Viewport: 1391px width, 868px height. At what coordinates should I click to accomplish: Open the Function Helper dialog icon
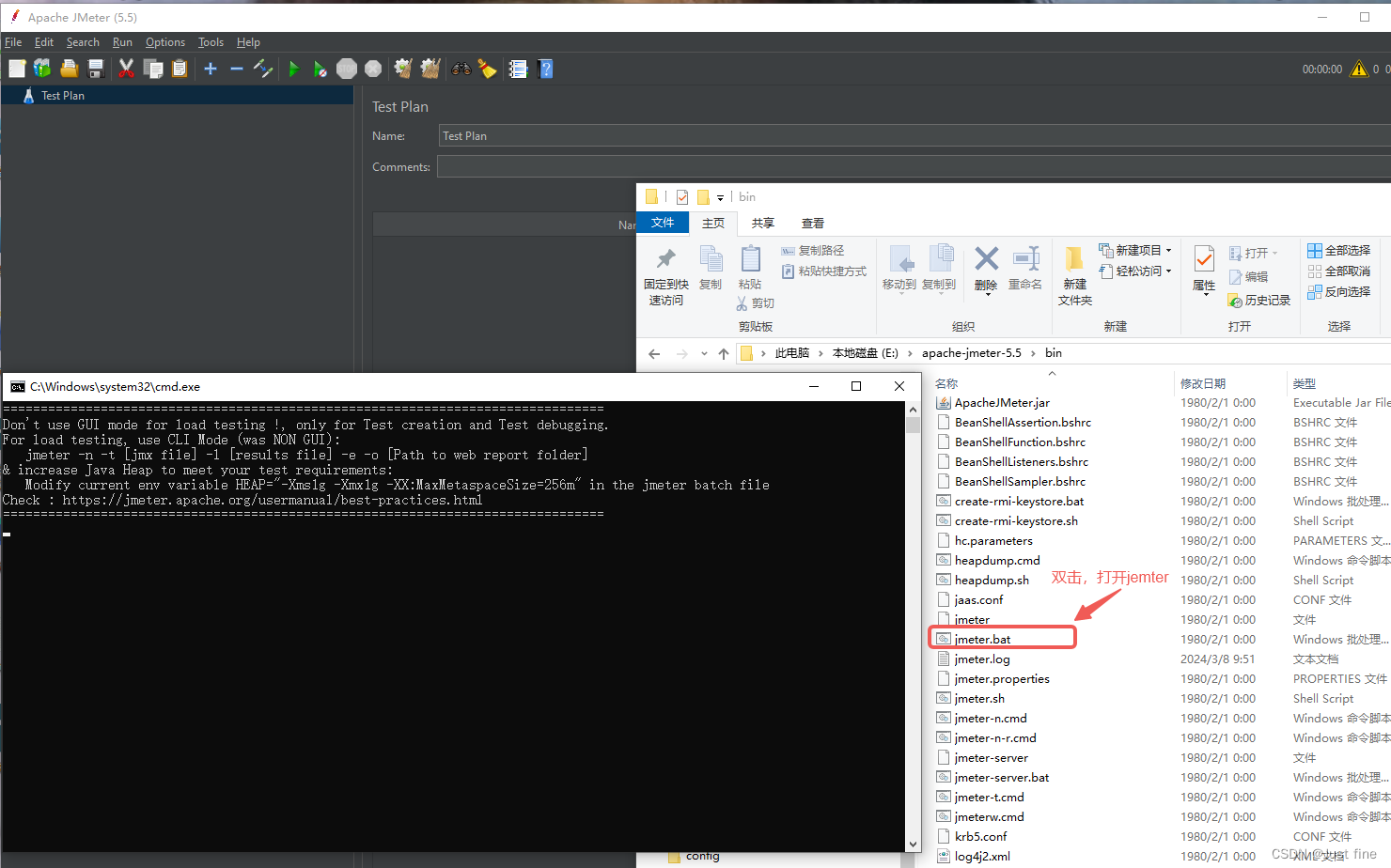518,69
